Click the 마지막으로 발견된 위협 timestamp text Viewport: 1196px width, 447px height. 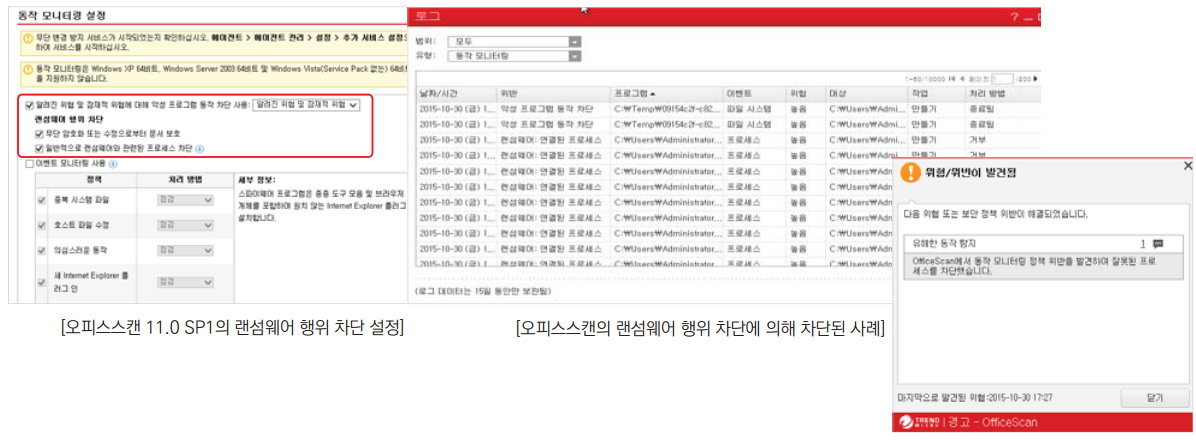tap(976, 397)
